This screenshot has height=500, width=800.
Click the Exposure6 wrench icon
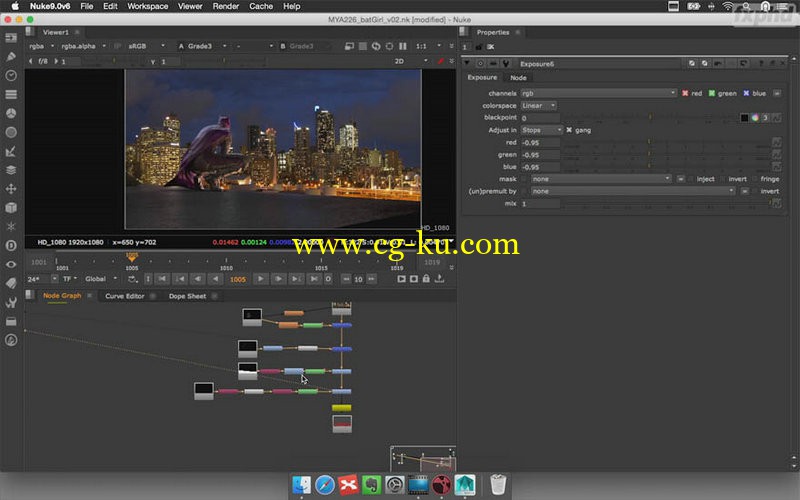click(506, 64)
